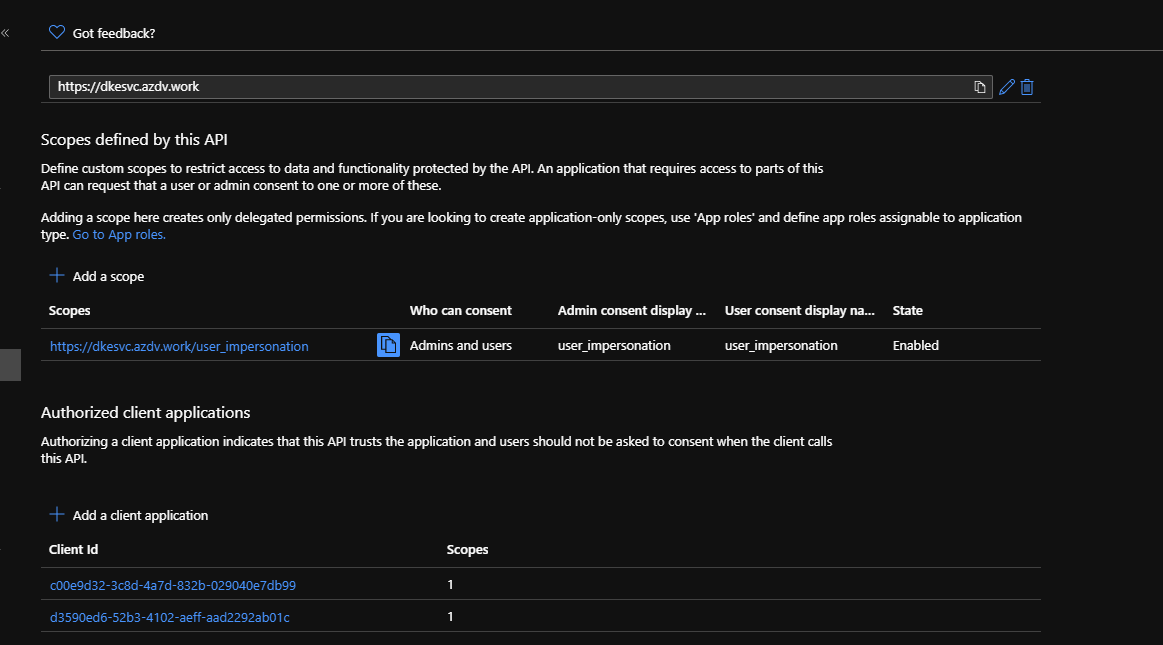The height and width of the screenshot is (645, 1163).
Task: Click the plus icon beside 'Add a scope'
Action: point(57,275)
